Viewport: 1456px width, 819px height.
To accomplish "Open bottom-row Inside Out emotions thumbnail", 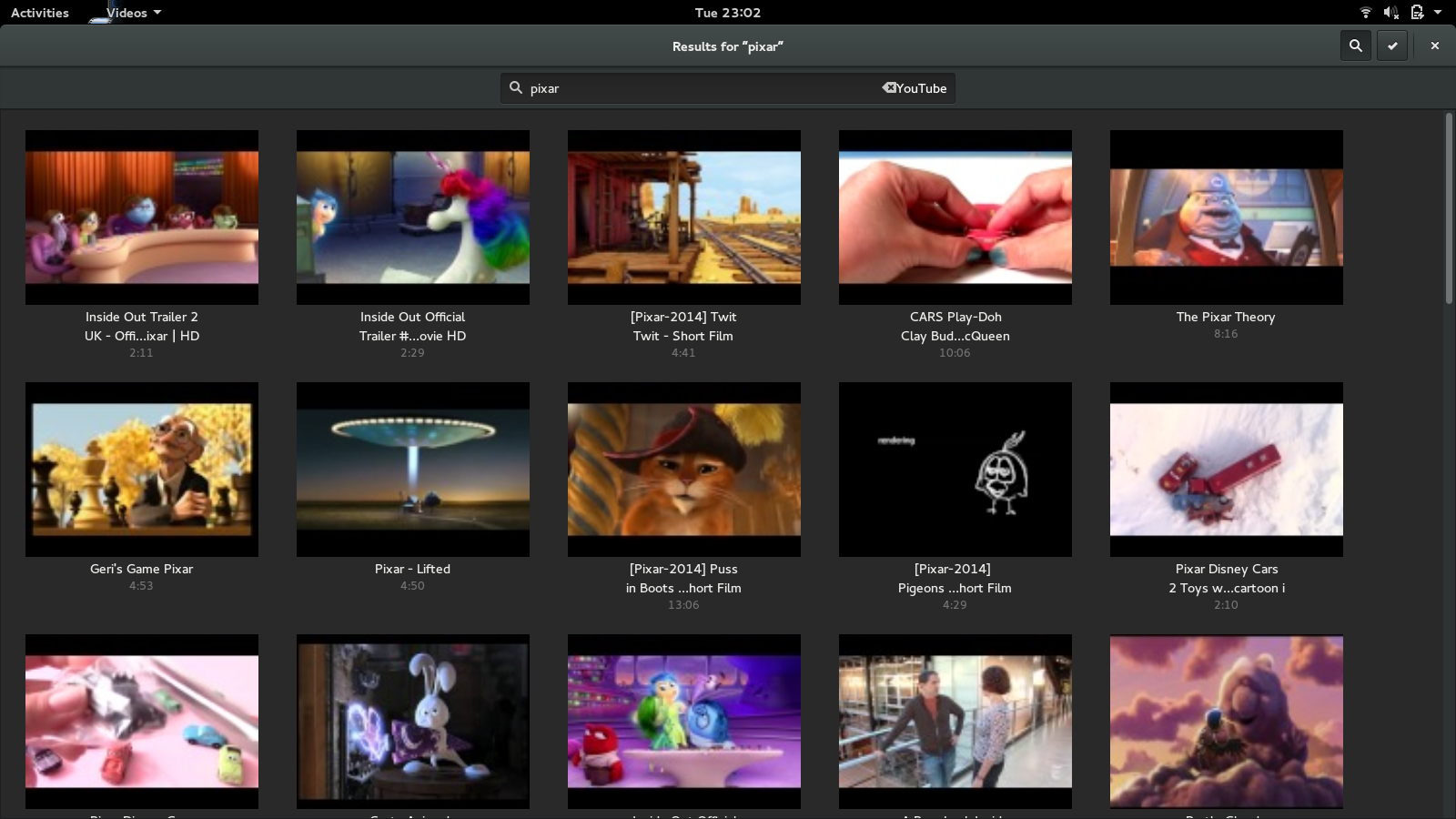I will coord(684,722).
